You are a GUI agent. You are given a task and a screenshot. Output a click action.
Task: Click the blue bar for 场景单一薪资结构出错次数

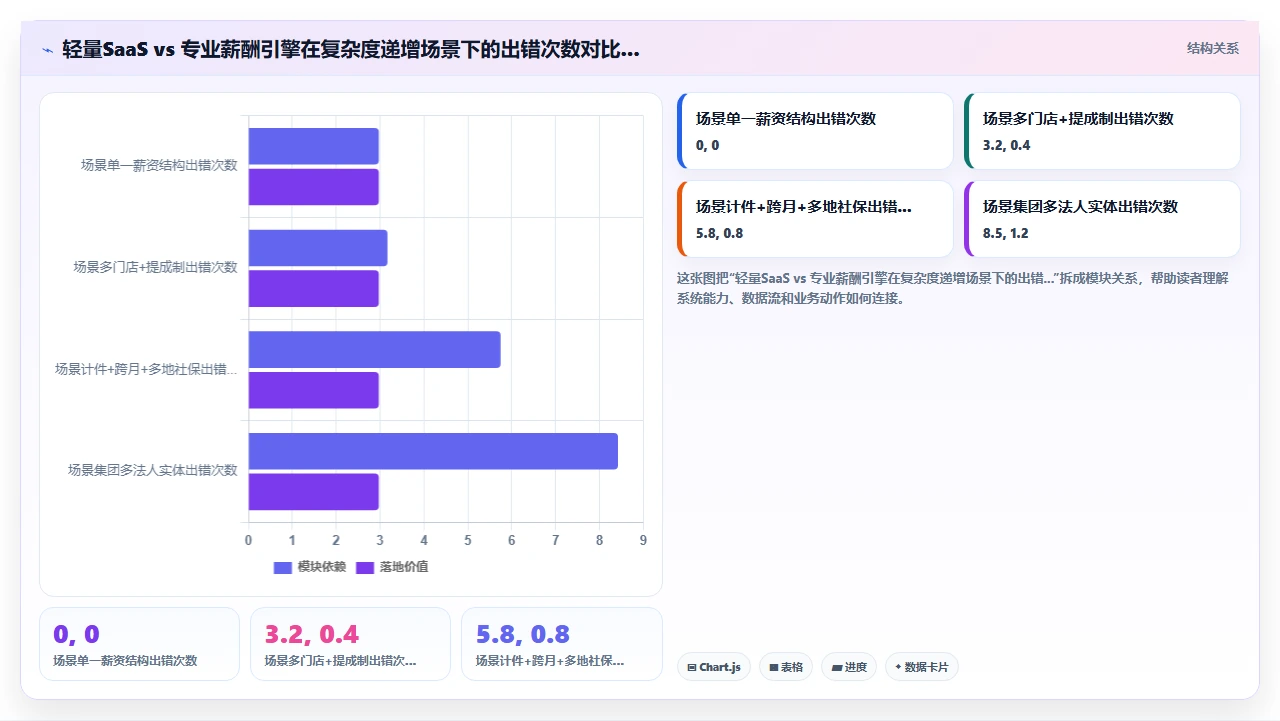point(314,146)
